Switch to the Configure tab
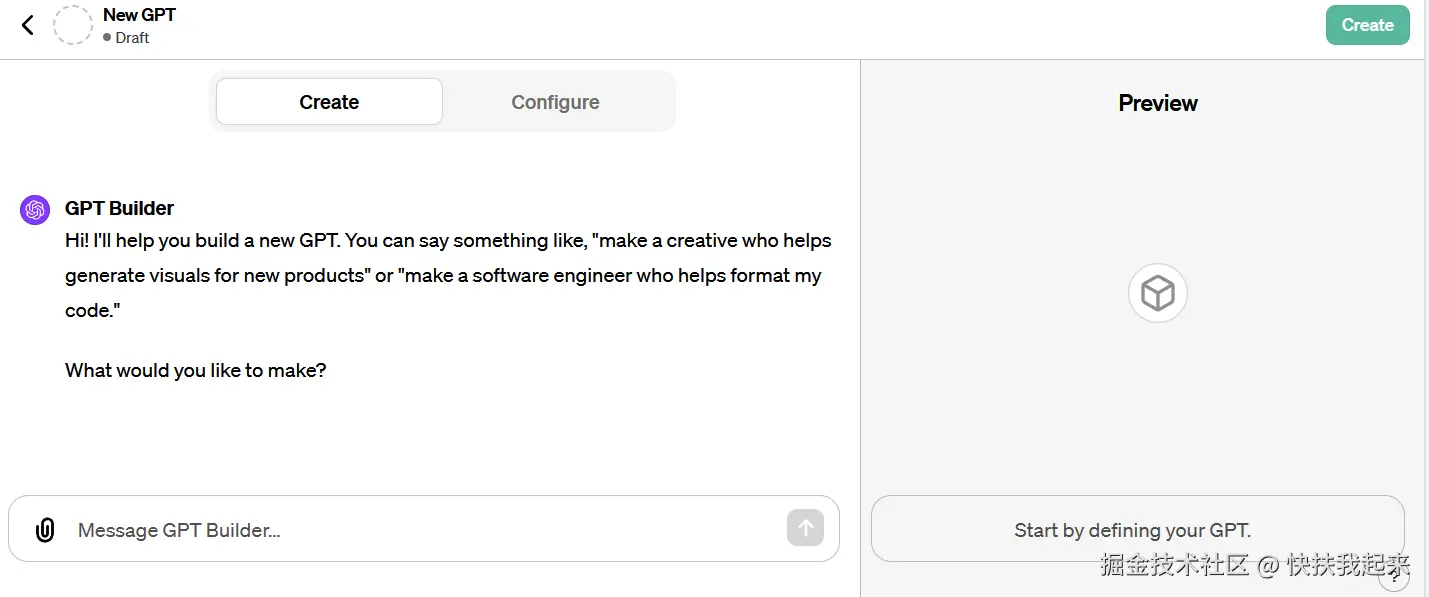Screen dimensions: 1429x597 pyautogui.click(x=555, y=102)
